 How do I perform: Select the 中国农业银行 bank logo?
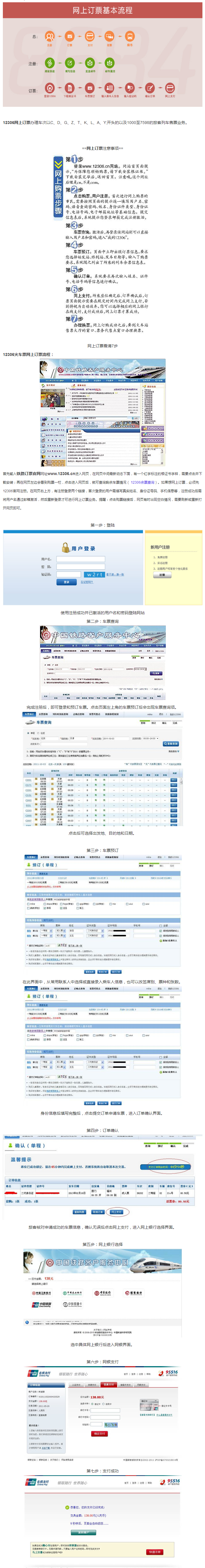point(72,1293)
